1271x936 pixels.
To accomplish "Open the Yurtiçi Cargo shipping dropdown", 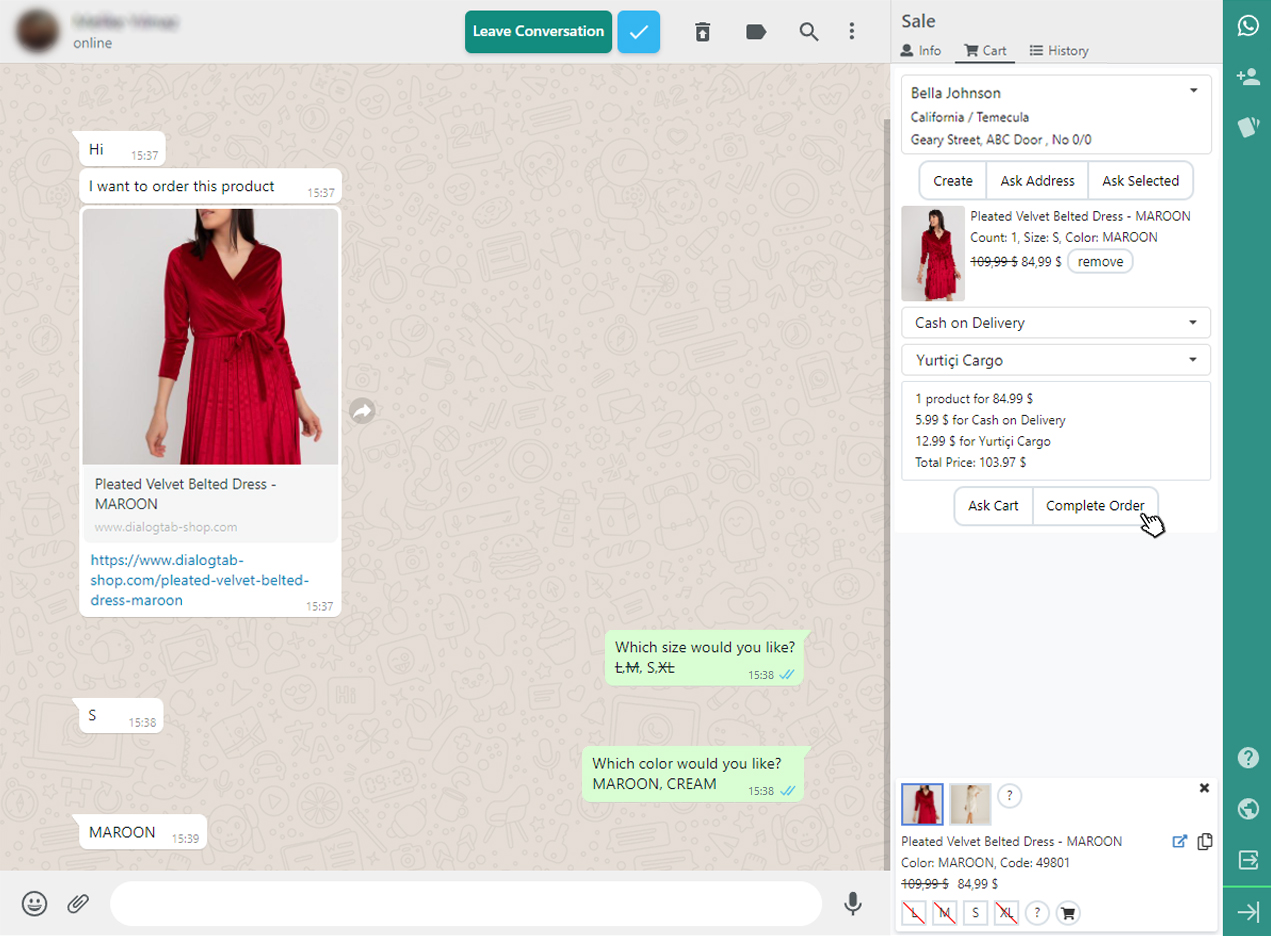I will (x=1056, y=359).
